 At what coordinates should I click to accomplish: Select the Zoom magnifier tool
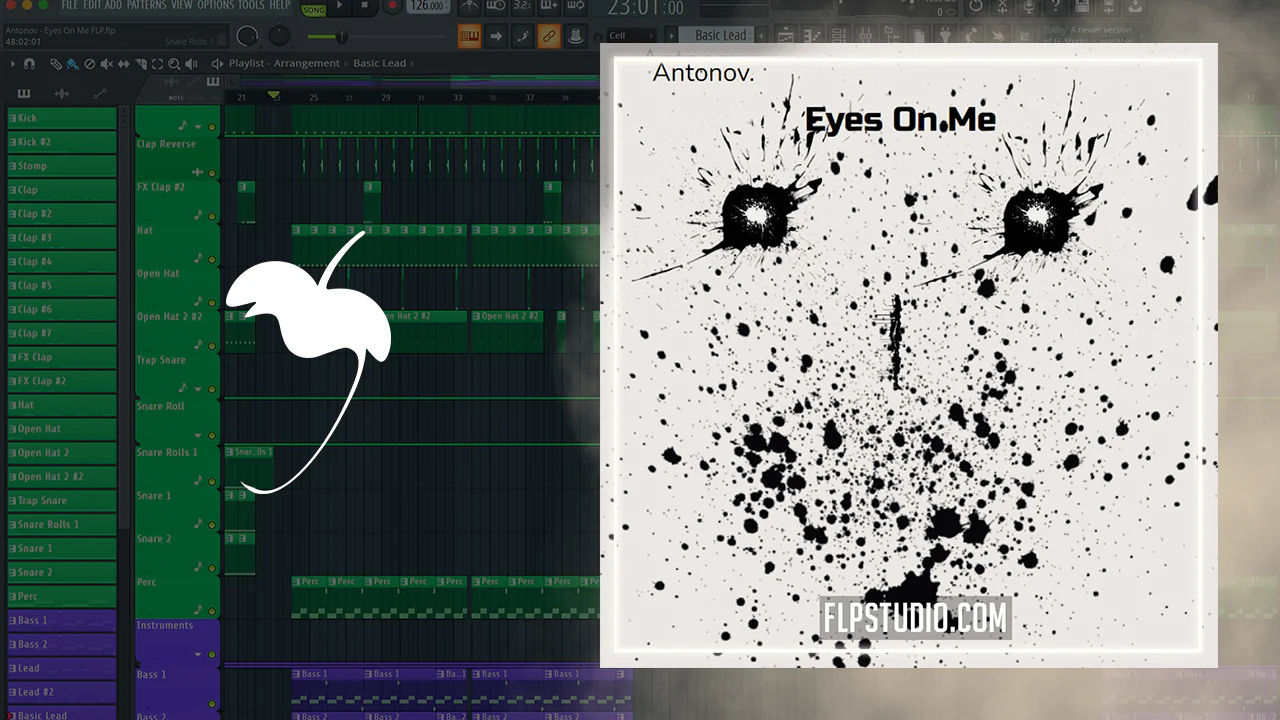173,63
